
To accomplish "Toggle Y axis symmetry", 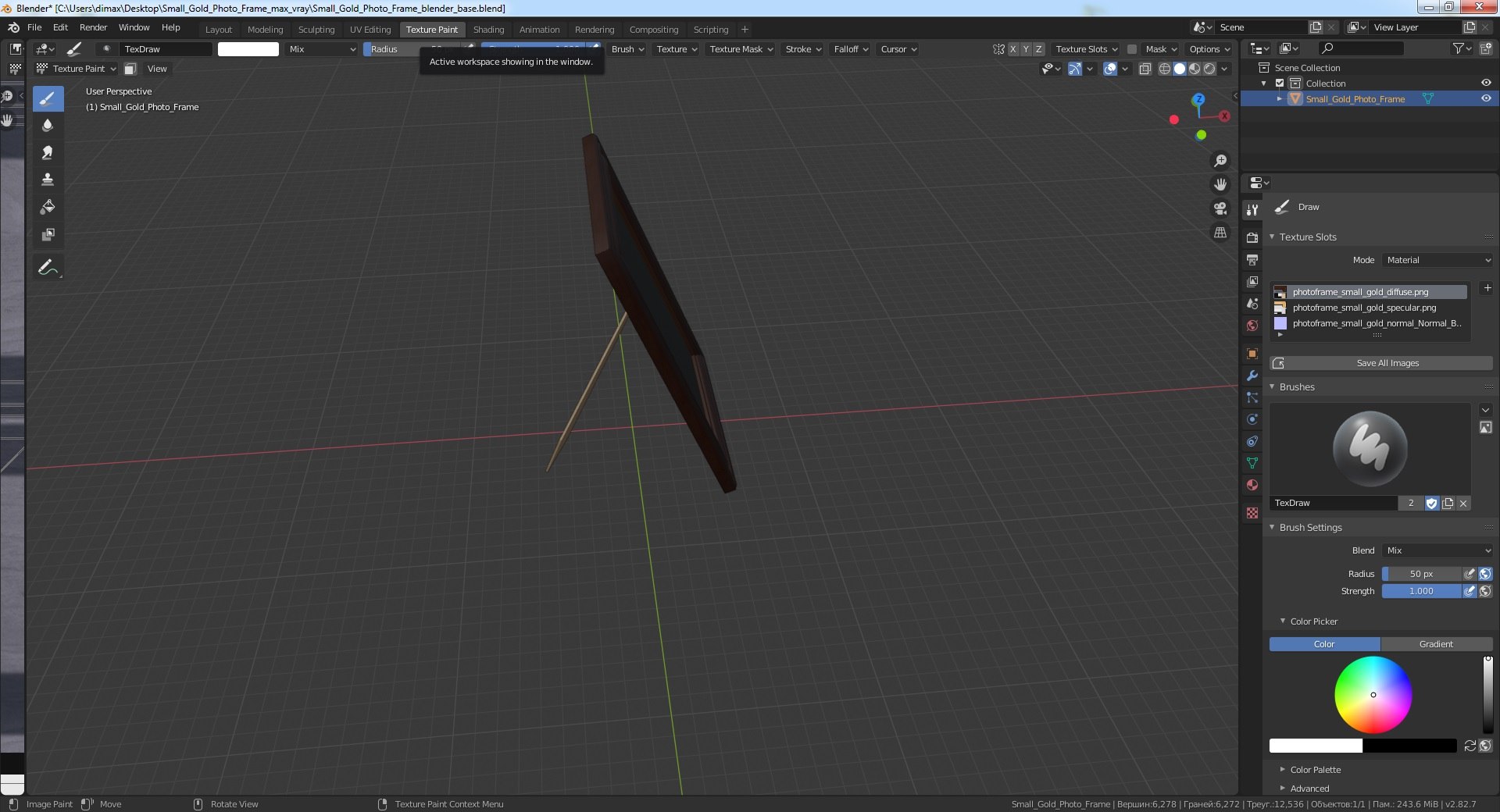I will coord(1026,49).
